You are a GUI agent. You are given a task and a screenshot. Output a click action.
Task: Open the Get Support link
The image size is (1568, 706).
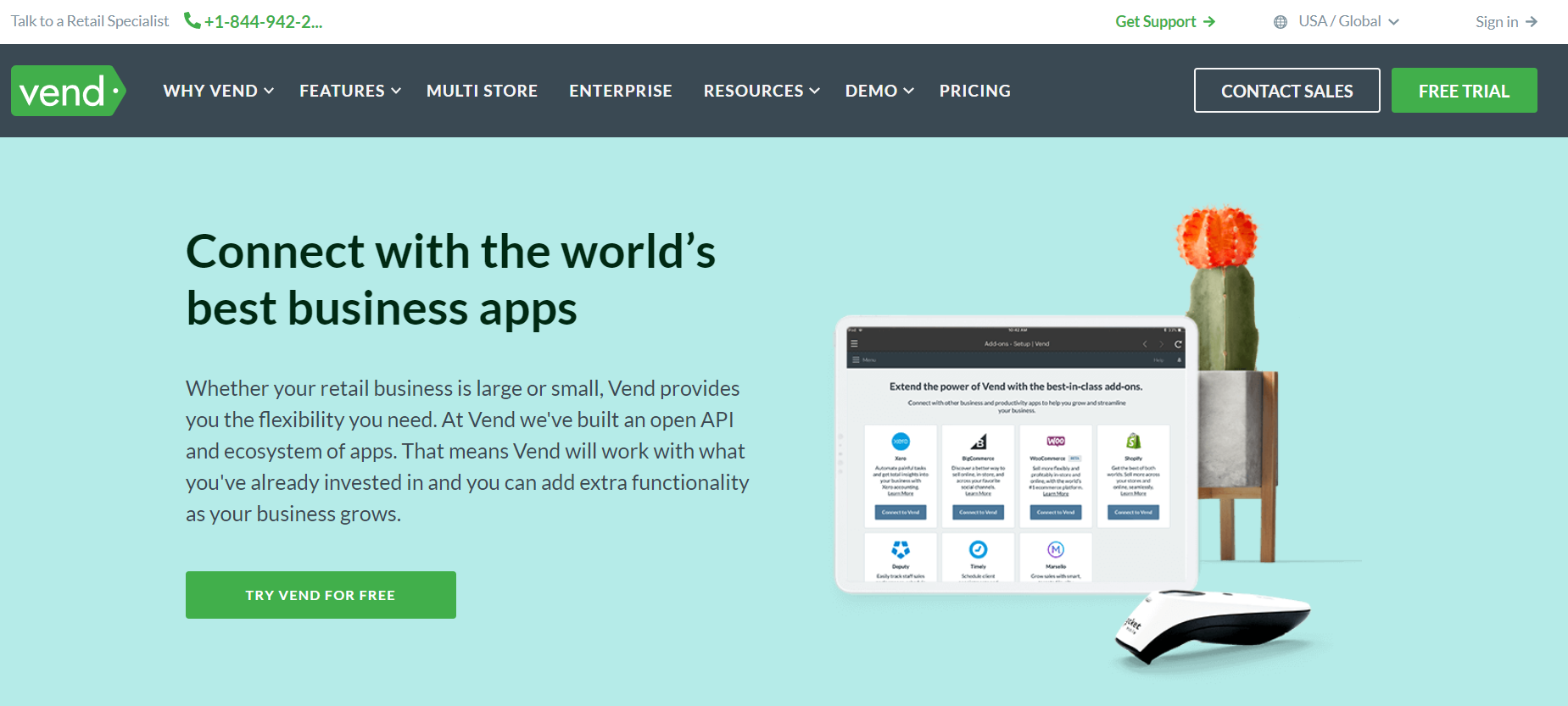(1165, 22)
